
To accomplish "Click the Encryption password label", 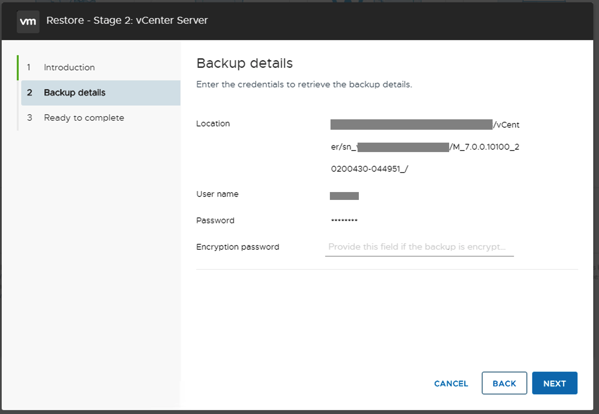I will point(238,247).
